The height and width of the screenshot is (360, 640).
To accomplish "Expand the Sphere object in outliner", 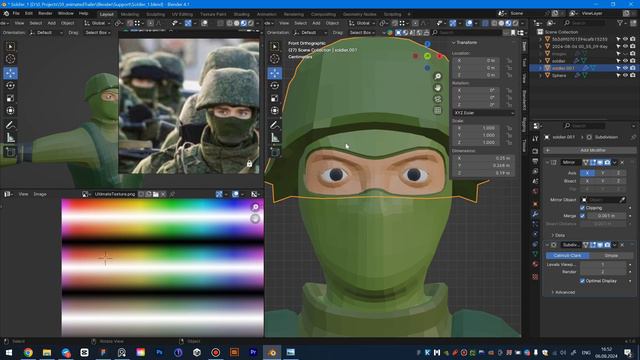I will pos(541,76).
